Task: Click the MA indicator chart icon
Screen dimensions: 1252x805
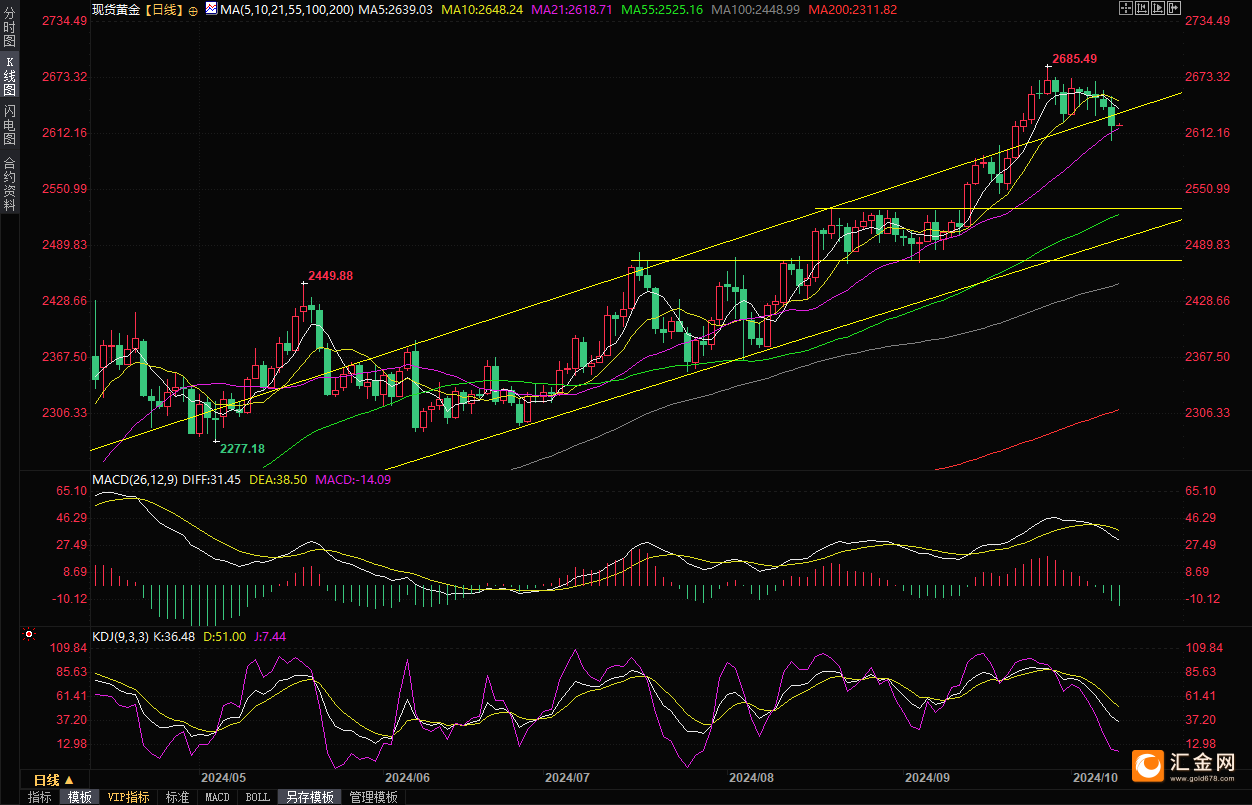Action: point(211,9)
